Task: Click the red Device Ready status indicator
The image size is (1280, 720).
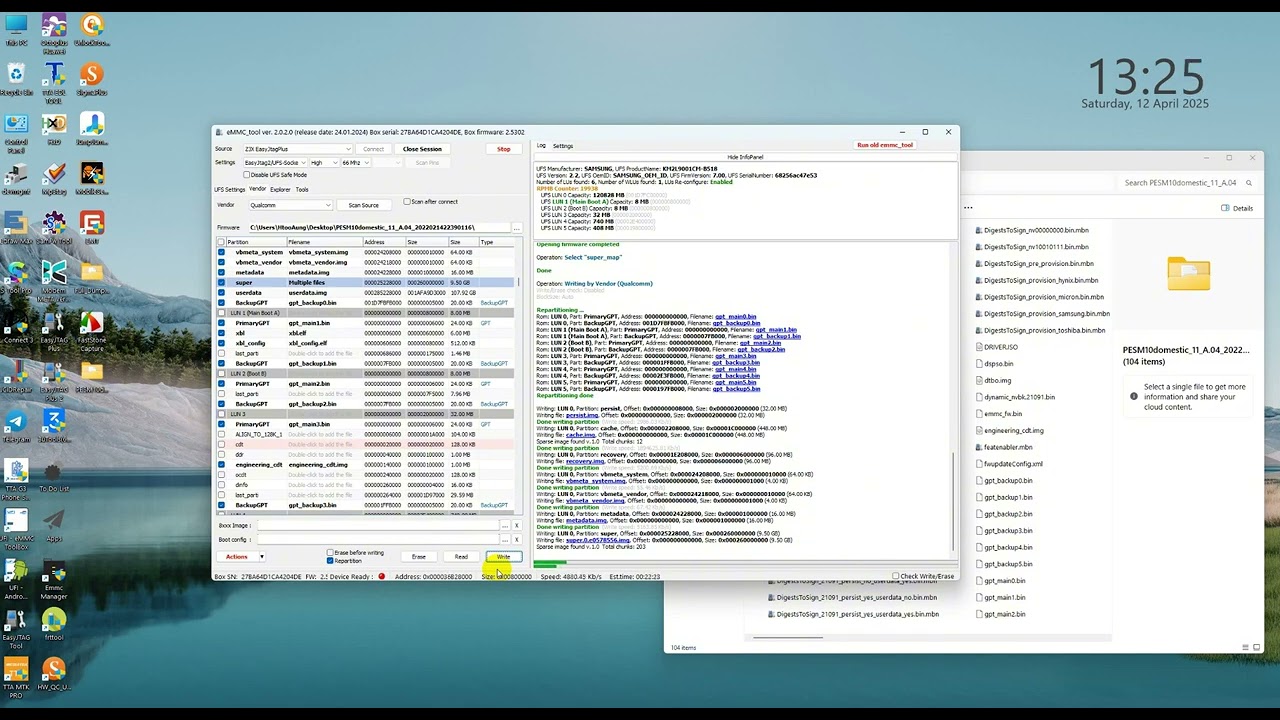Action: click(x=381, y=577)
